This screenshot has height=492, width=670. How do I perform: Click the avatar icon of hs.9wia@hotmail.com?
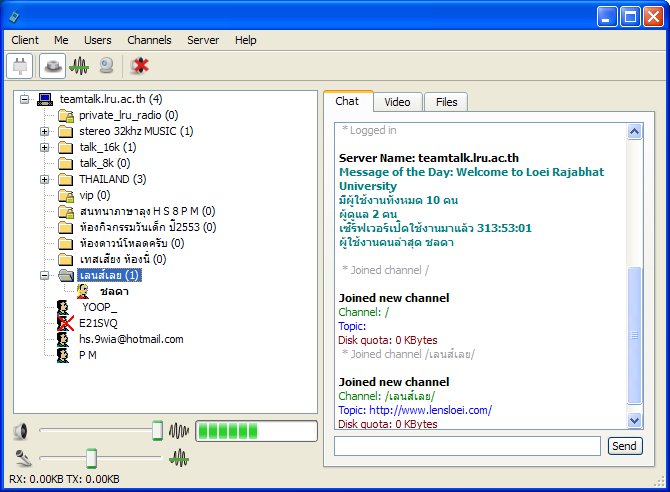(63, 339)
